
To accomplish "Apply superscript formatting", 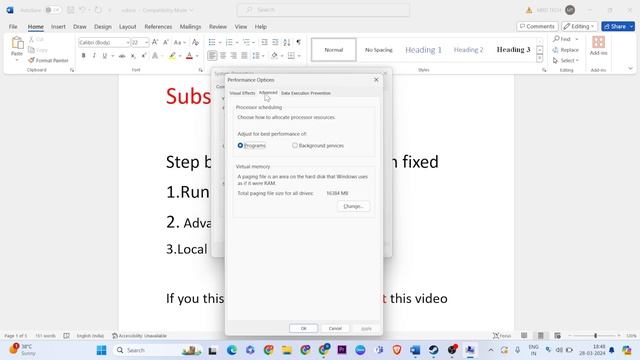I will 144,56.
